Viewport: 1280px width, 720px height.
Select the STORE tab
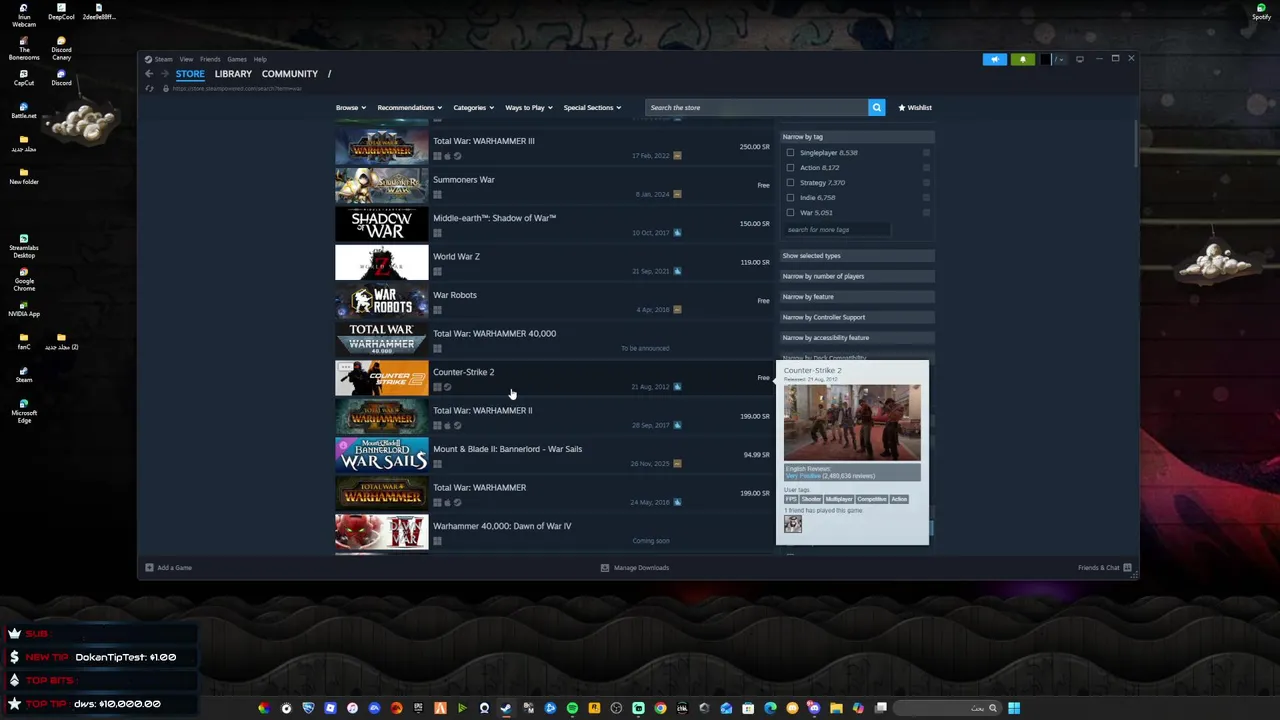point(190,74)
